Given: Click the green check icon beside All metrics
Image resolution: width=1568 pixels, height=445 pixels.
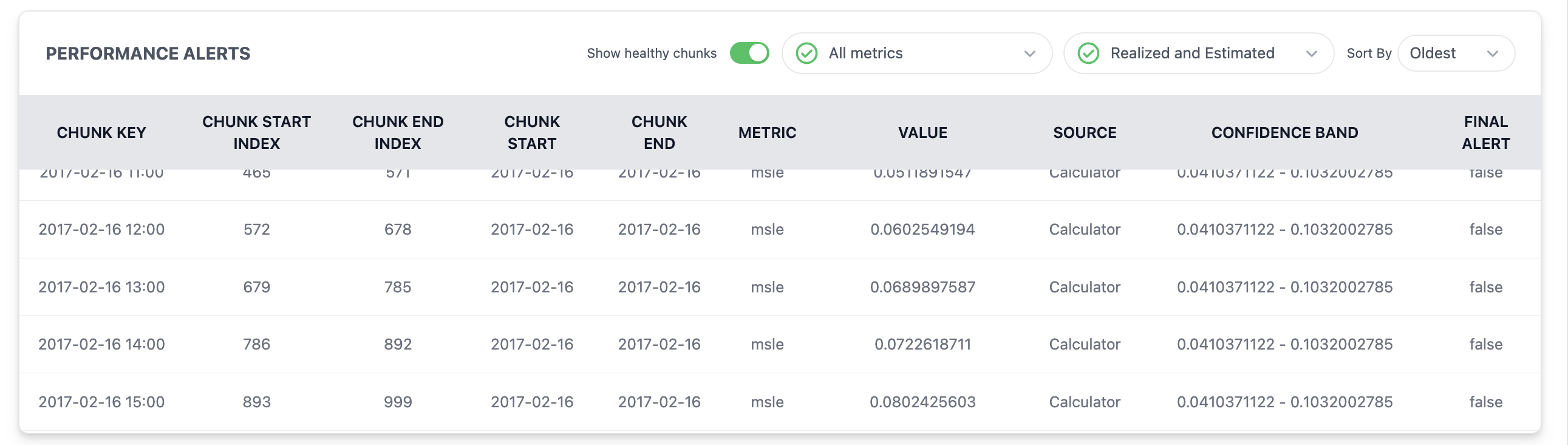Looking at the screenshot, I should coord(806,53).
